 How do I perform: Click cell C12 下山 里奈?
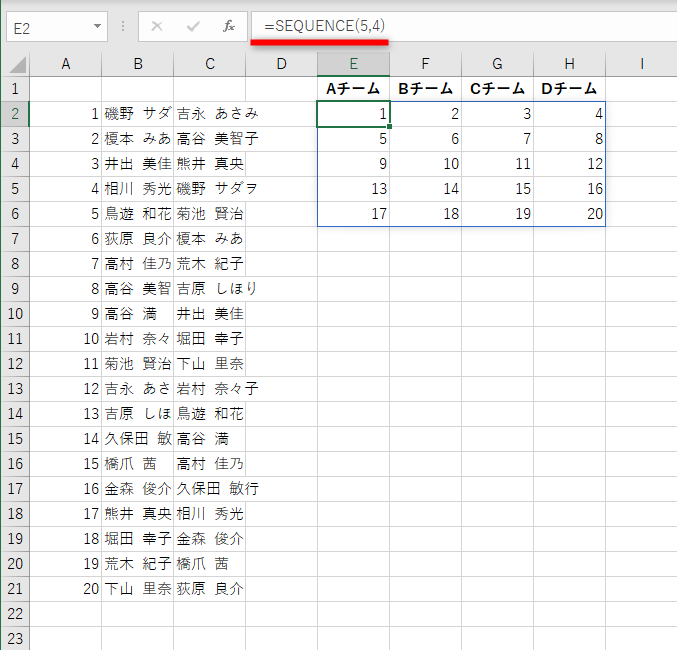pos(210,364)
